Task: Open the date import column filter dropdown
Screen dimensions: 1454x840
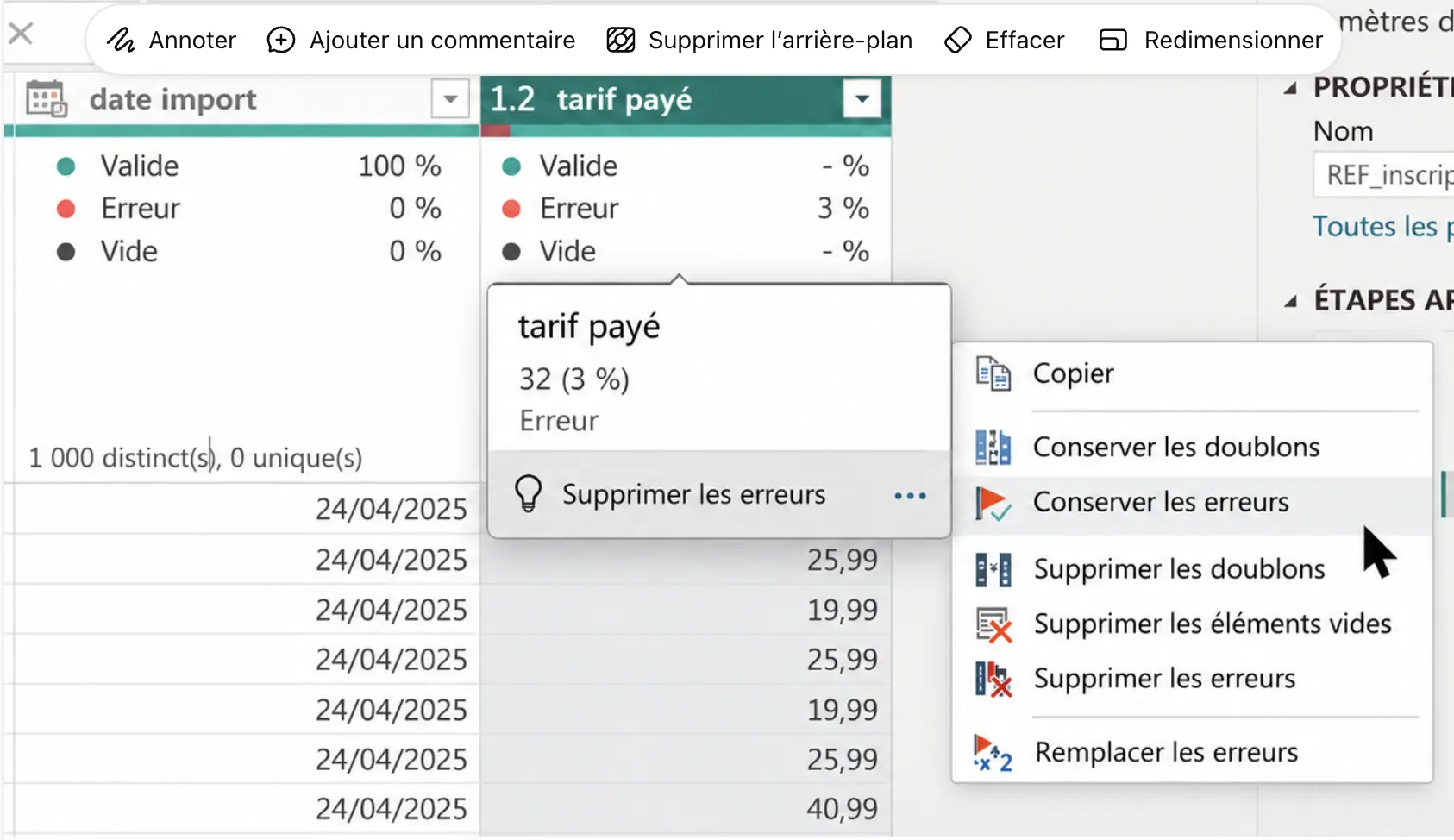Action: pos(450,99)
